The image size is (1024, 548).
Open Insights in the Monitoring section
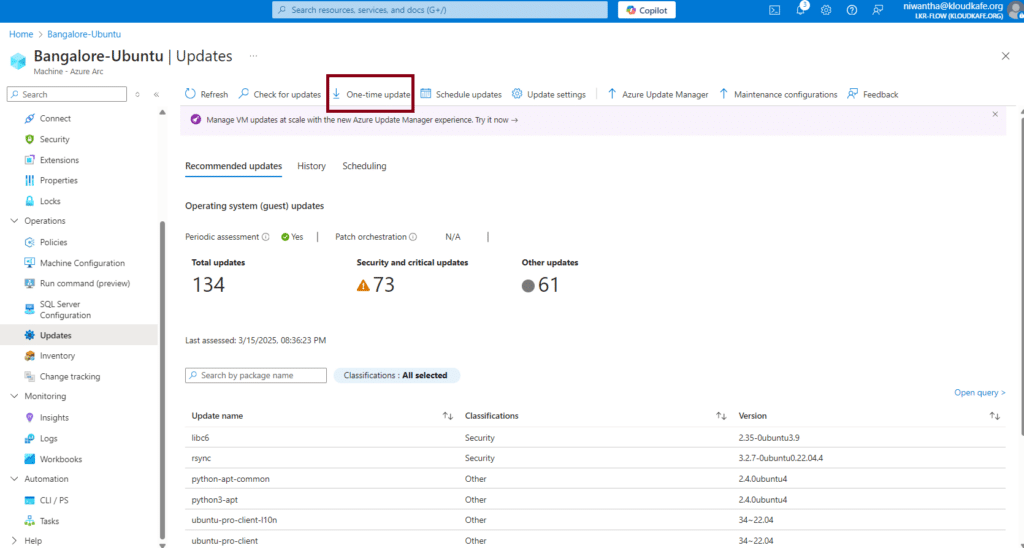54,418
